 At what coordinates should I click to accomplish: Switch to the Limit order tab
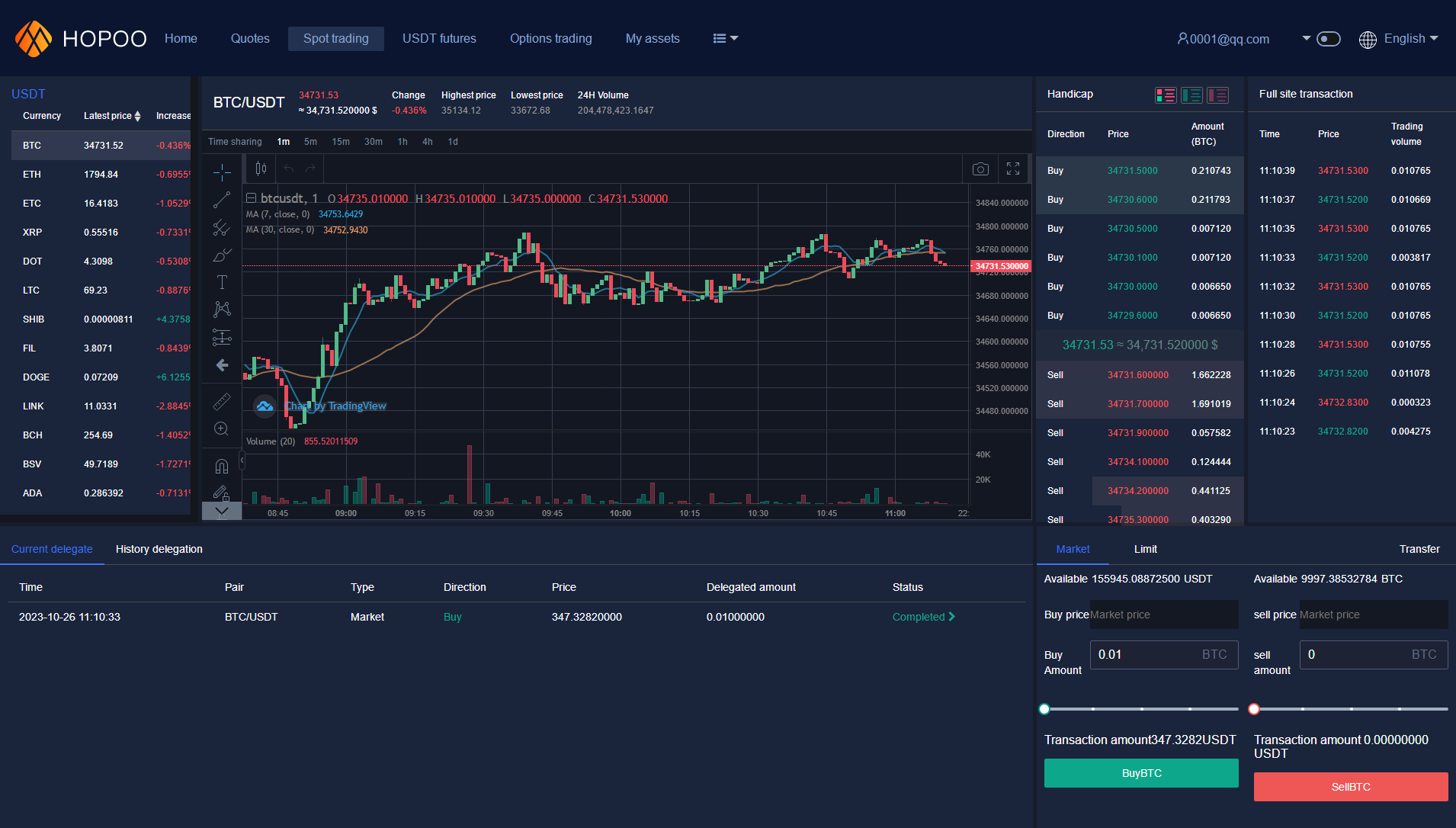click(1145, 549)
